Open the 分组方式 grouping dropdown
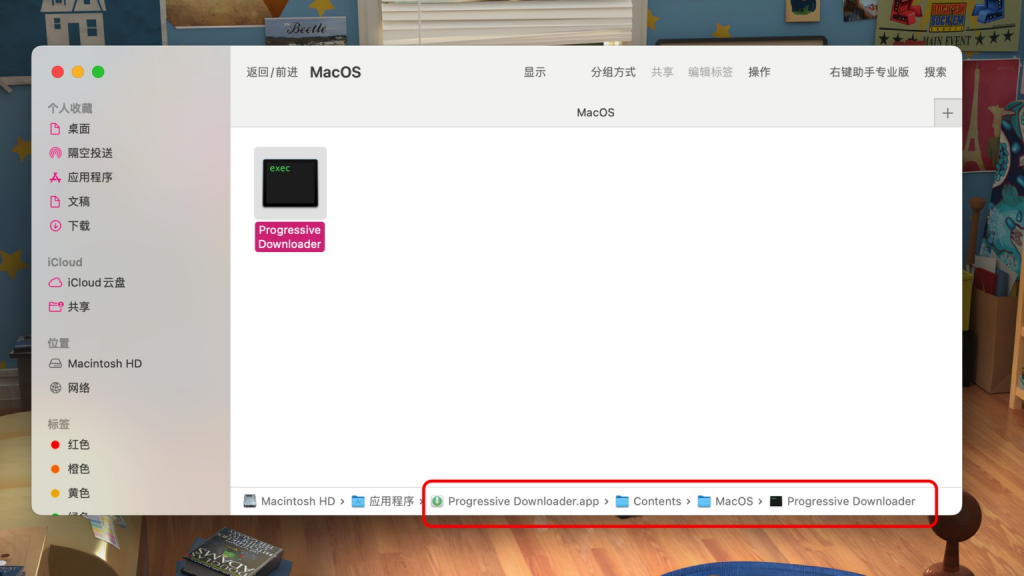This screenshot has height=576, width=1024. point(613,72)
